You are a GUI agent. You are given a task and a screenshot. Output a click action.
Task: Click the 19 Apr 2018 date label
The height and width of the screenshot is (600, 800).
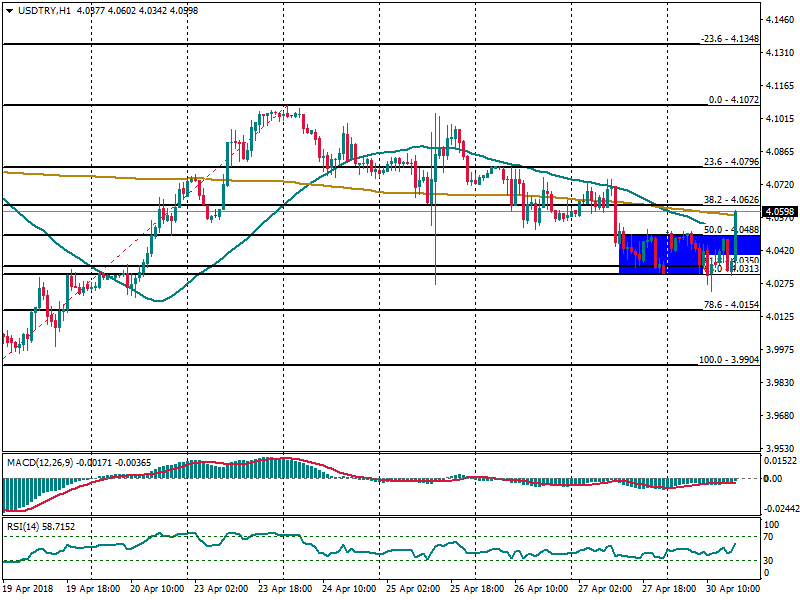(x=27, y=591)
